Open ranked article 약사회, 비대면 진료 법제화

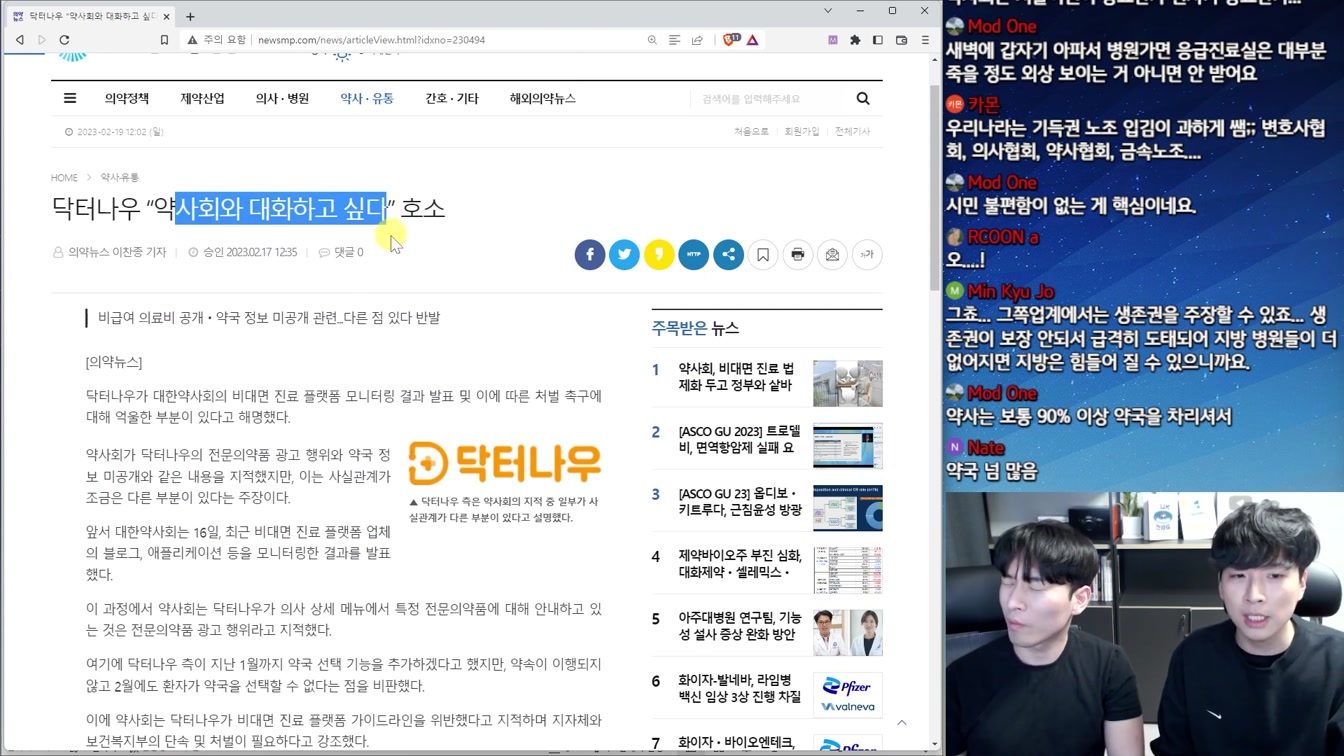point(737,377)
